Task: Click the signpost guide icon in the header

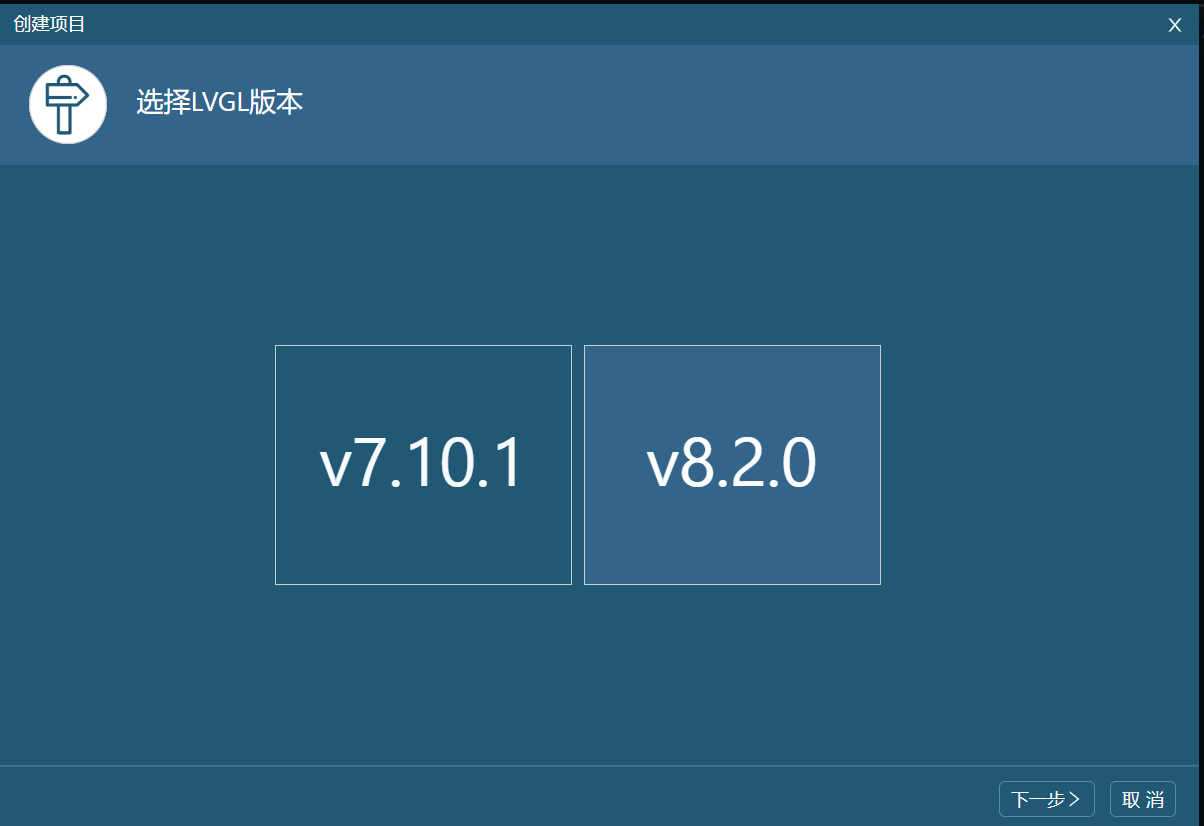Action: tap(67, 104)
